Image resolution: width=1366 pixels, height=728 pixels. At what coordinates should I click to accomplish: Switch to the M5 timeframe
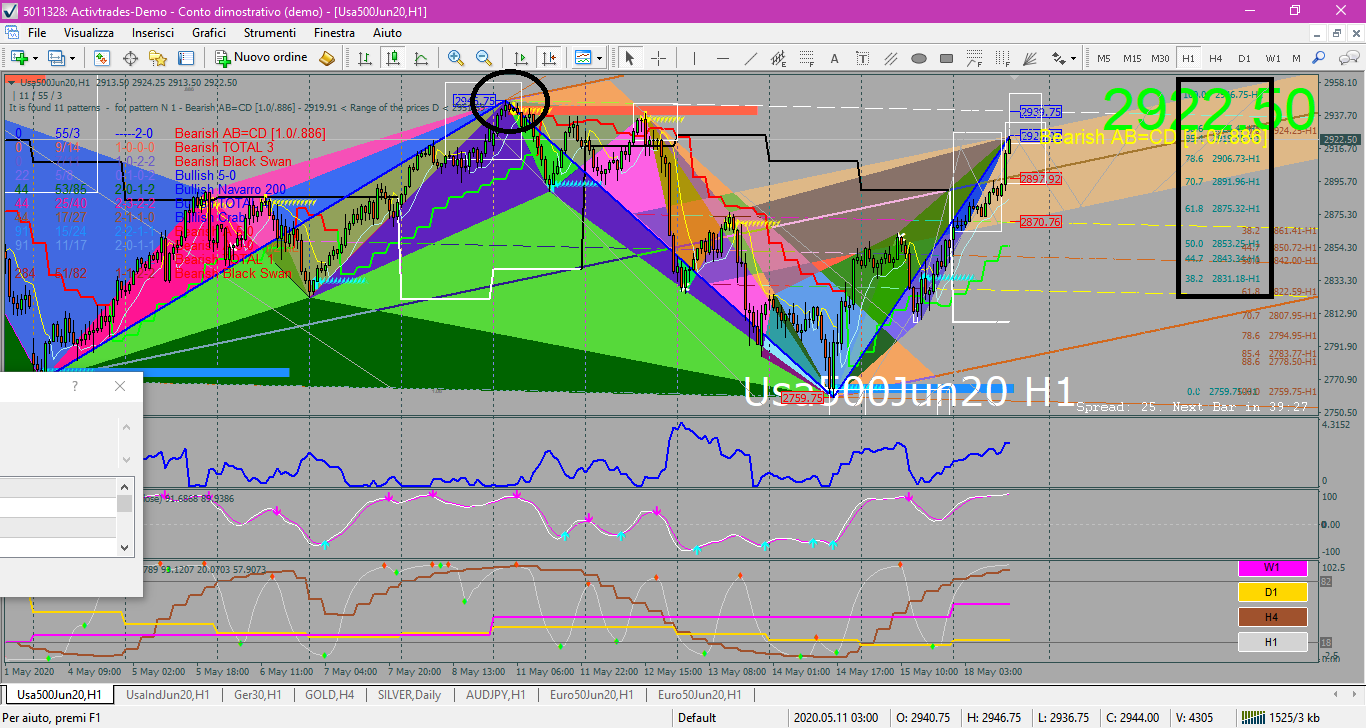(x=1104, y=58)
